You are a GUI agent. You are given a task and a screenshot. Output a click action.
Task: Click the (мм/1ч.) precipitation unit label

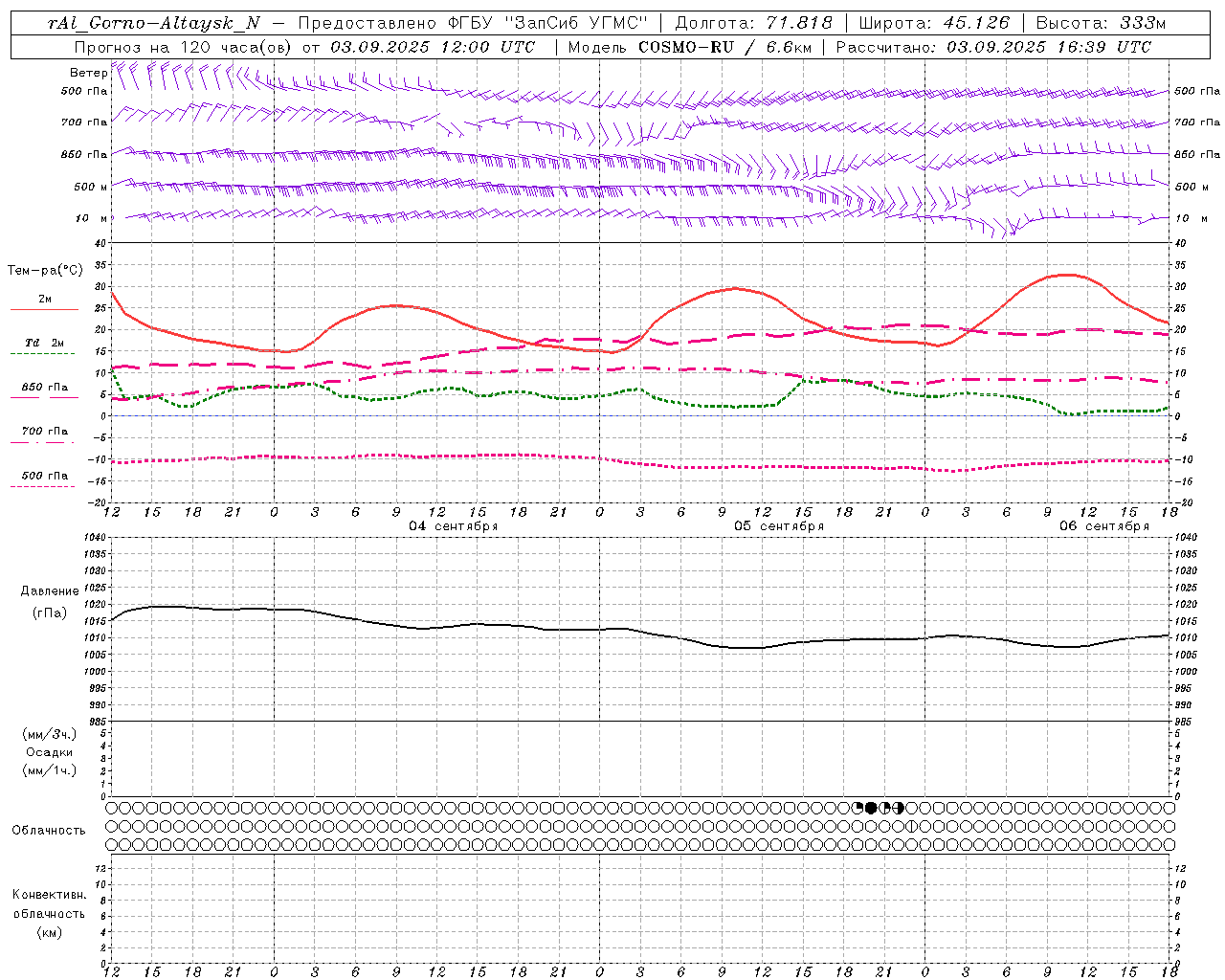[x=50, y=770]
